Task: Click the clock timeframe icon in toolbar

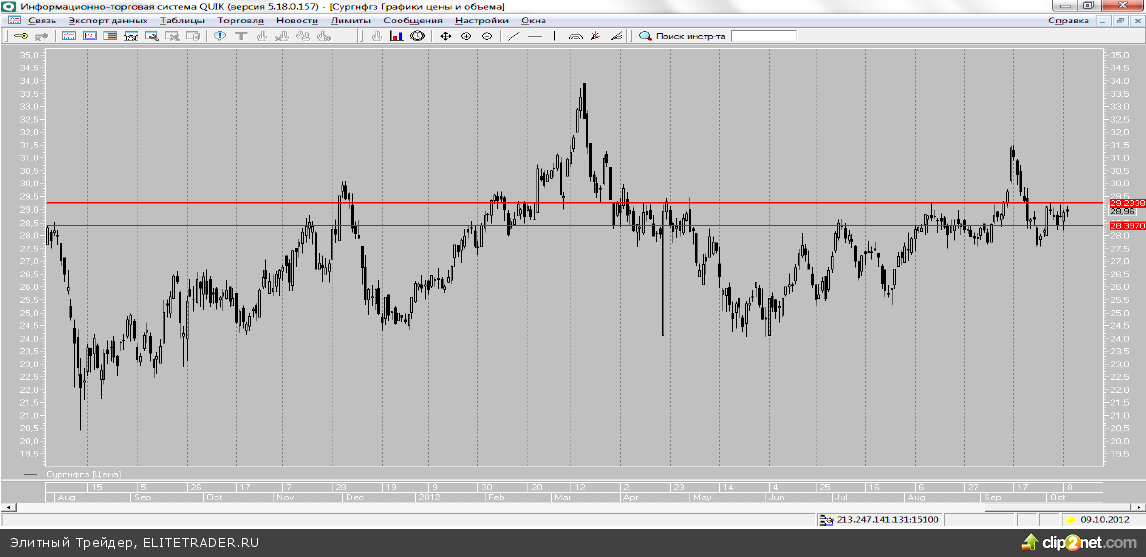Action: [x=417, y=36]
